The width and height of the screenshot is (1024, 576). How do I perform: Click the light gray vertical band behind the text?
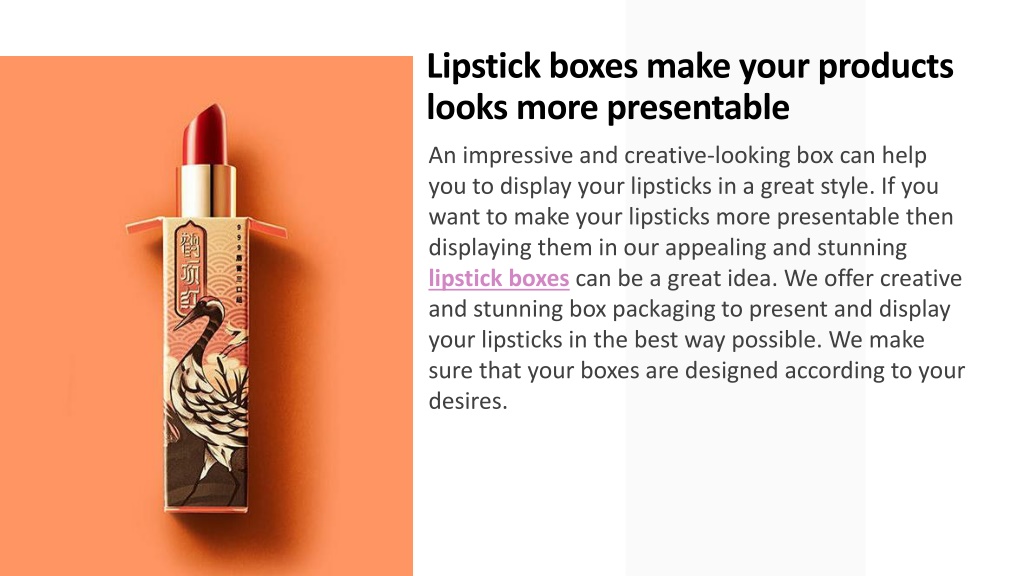(x=744, y=496)
